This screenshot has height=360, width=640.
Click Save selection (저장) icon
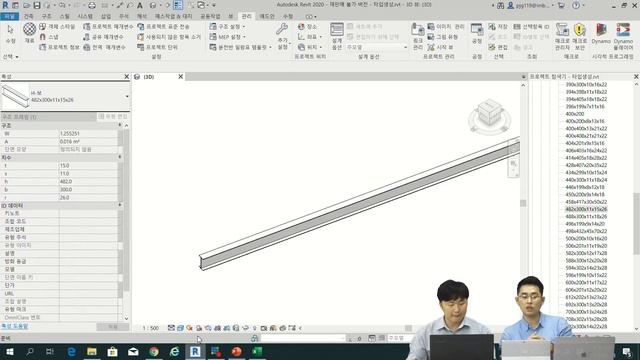coord(498,27)
